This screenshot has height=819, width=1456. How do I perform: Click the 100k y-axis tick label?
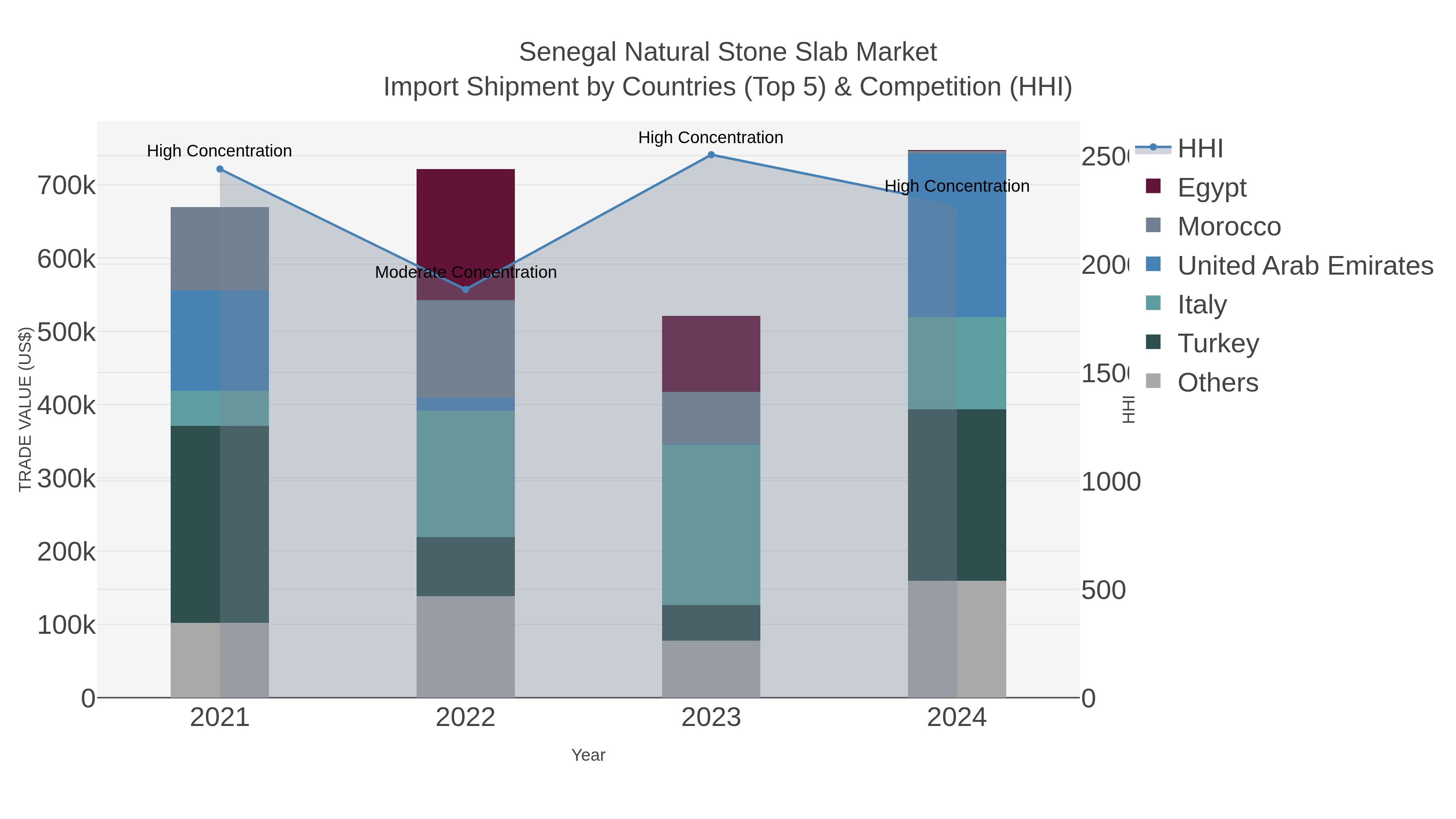point(67,625)
